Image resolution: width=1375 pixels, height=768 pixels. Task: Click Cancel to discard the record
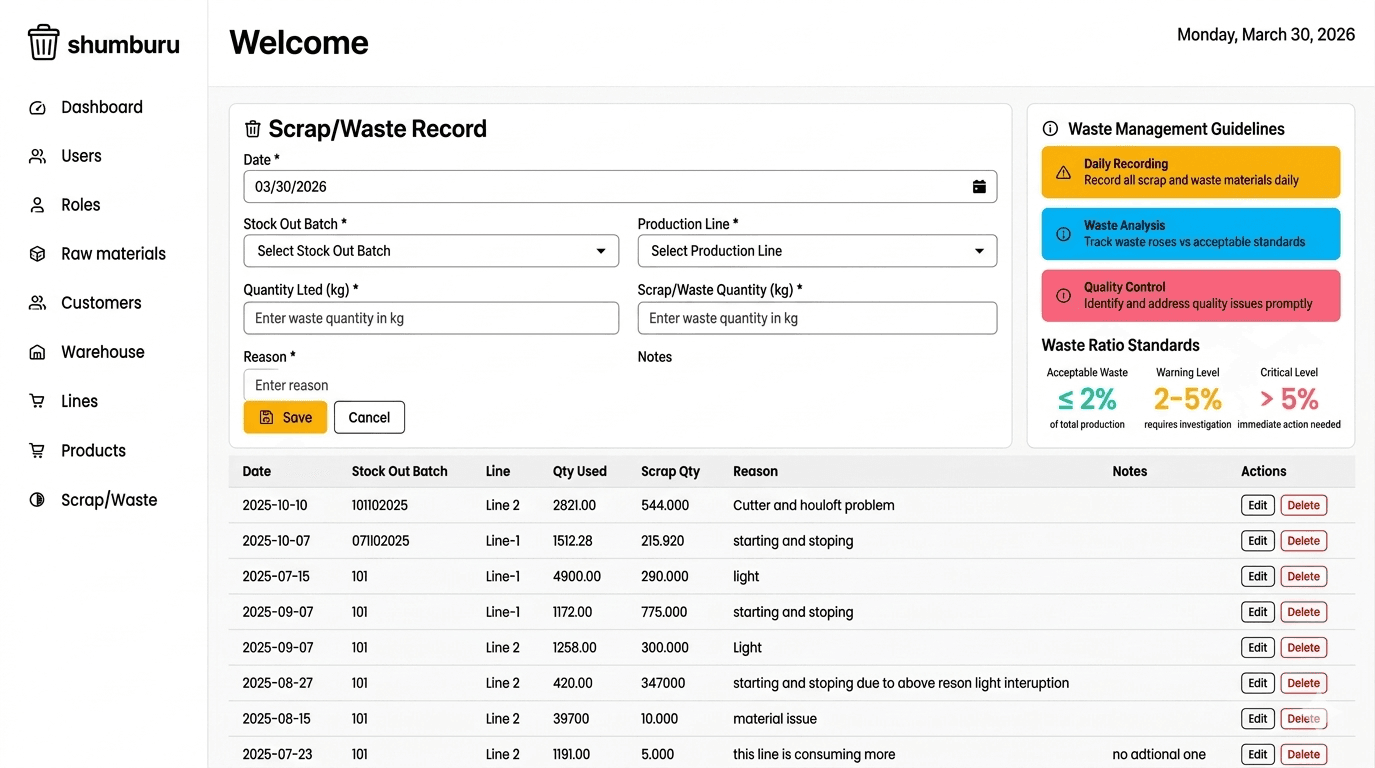pos(369,417)
